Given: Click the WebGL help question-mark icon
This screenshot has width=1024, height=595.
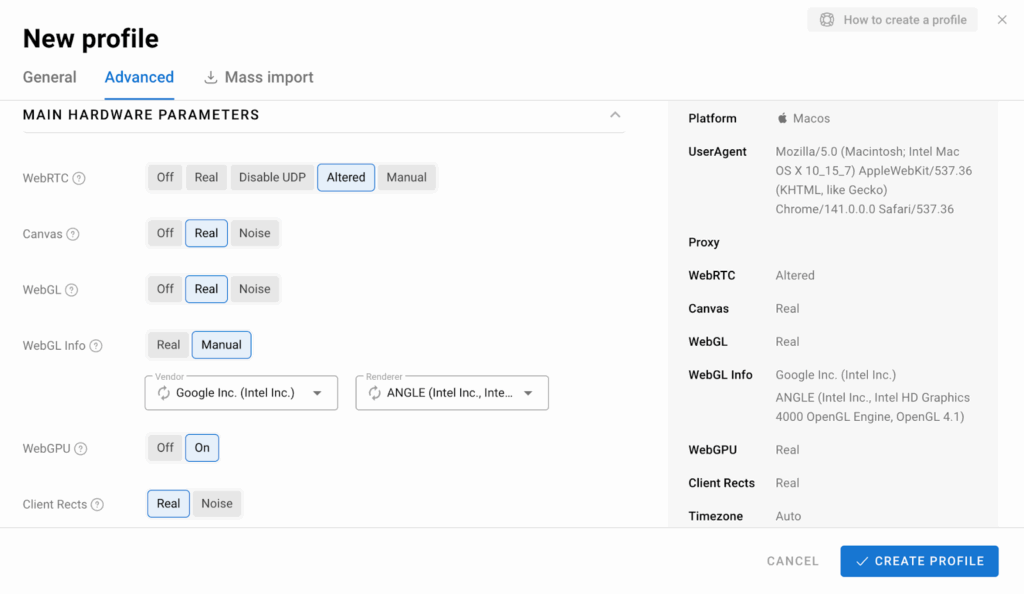Looking at the screenshot, I should click(71, 290).
